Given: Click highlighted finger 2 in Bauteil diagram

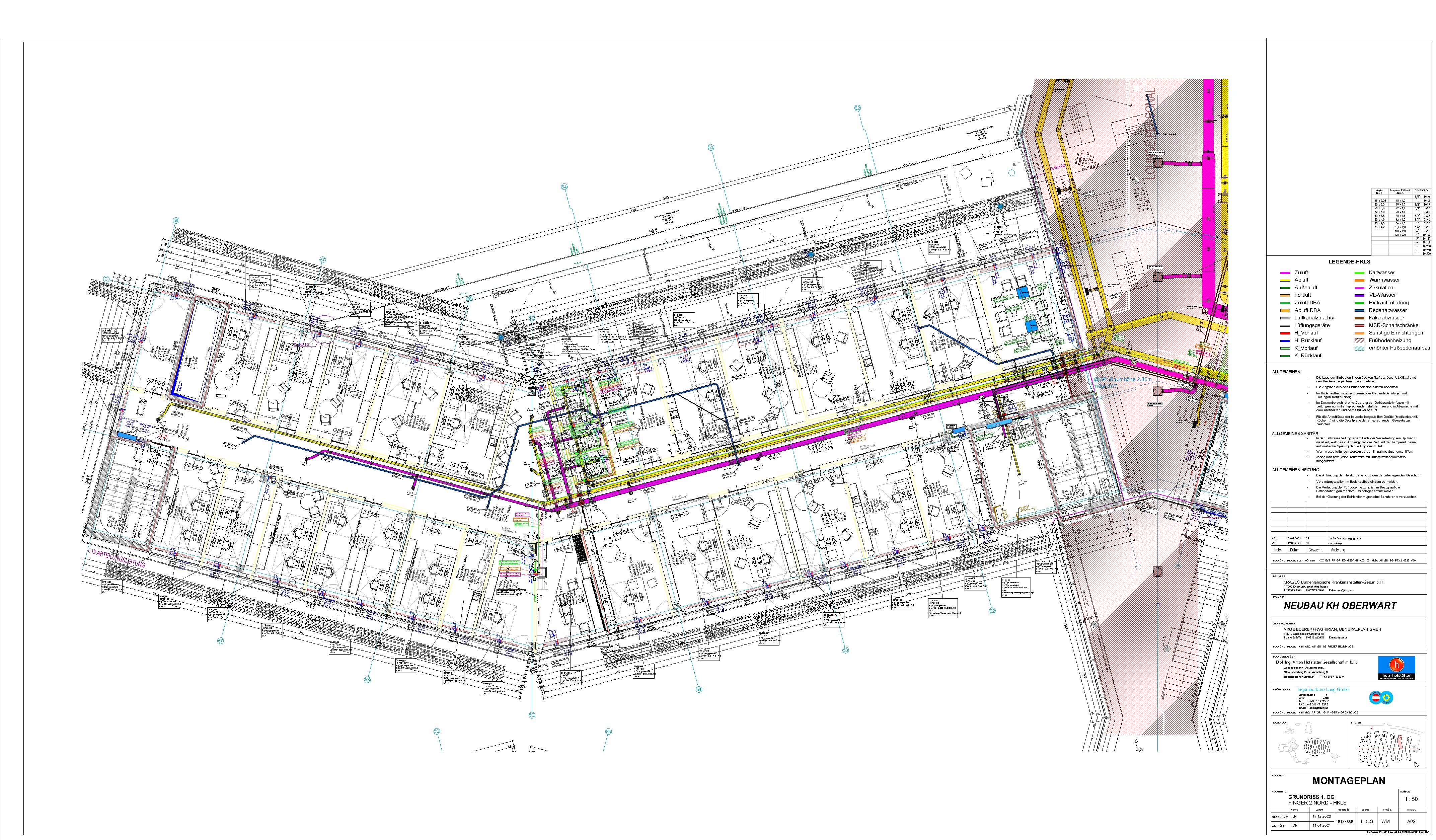Looking at the screenshot, I should (1400, 743).
